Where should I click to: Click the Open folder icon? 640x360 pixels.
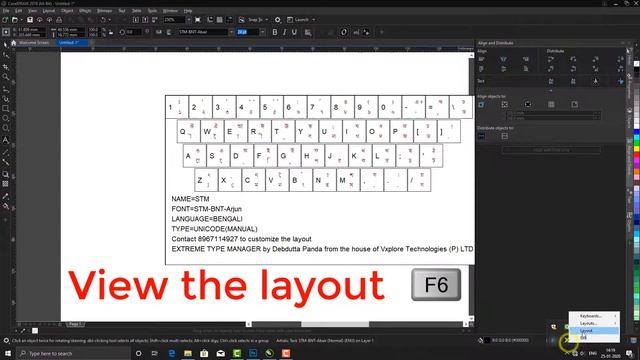[15, 20]
